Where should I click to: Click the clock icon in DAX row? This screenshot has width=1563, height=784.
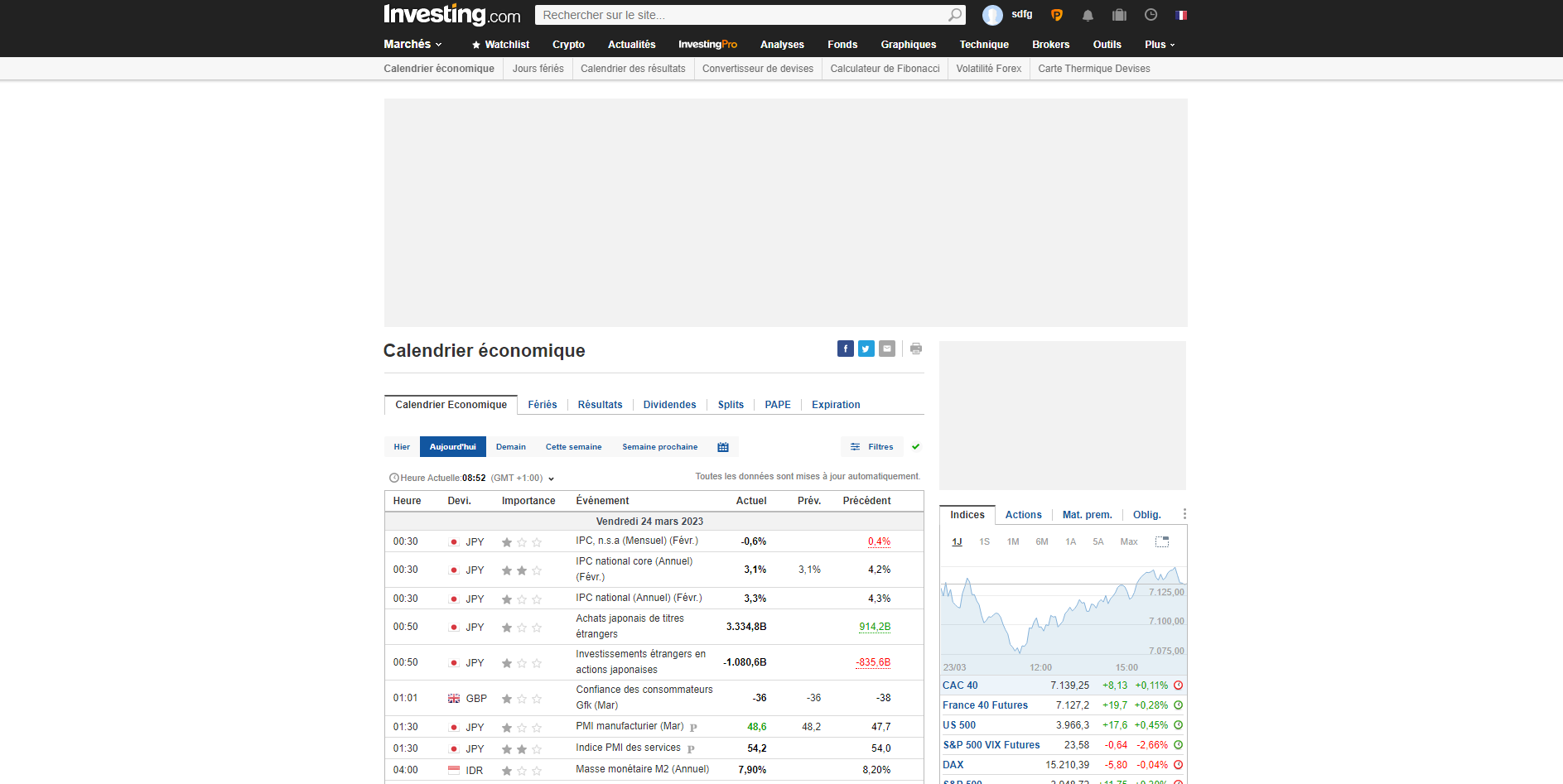[1178, 765]
